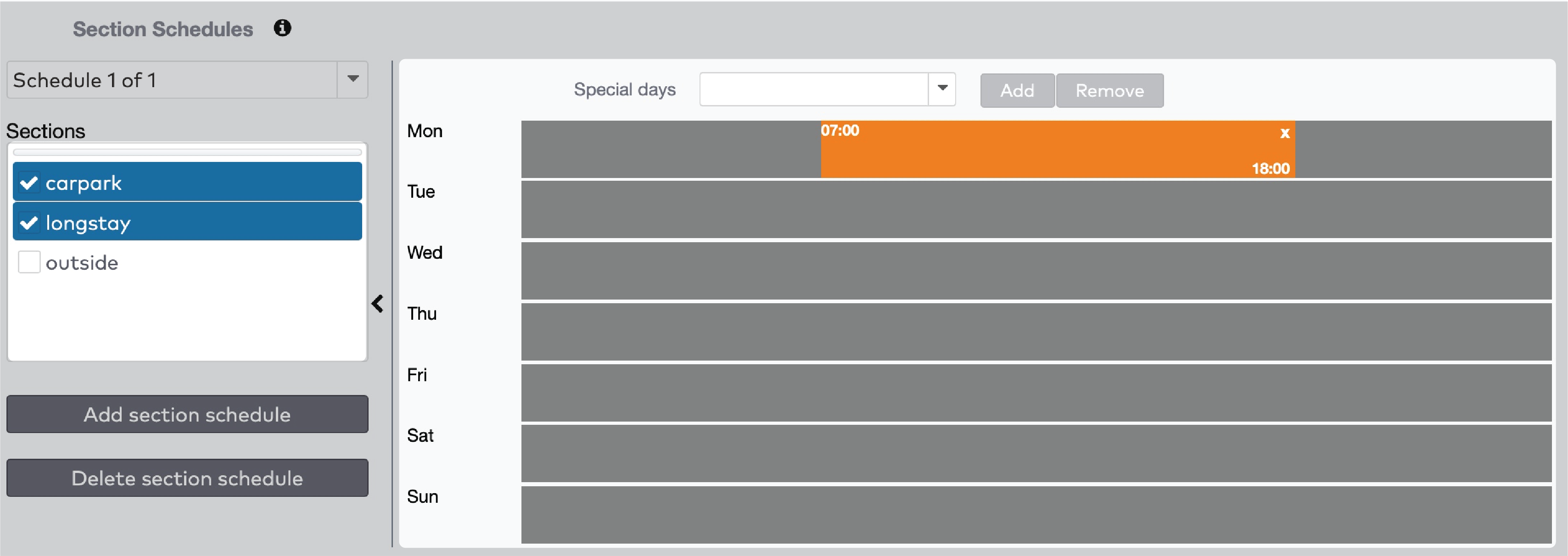The width and height of the screenshot is (1568, 556).
Task: Open the Schedule 1 of 1 dropdown
Action: coord(353,80)
